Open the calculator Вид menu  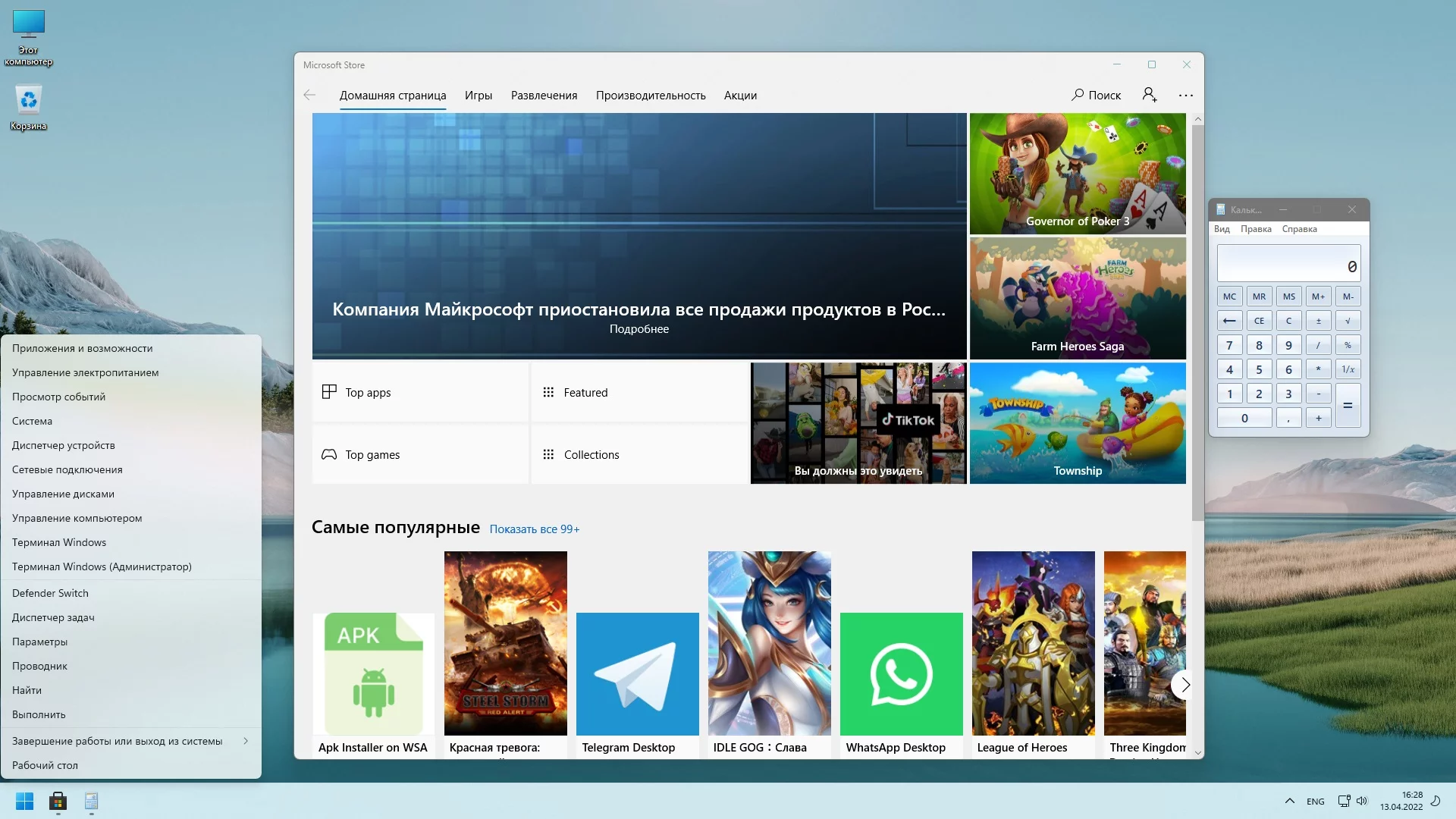[x=1222, y=229]
